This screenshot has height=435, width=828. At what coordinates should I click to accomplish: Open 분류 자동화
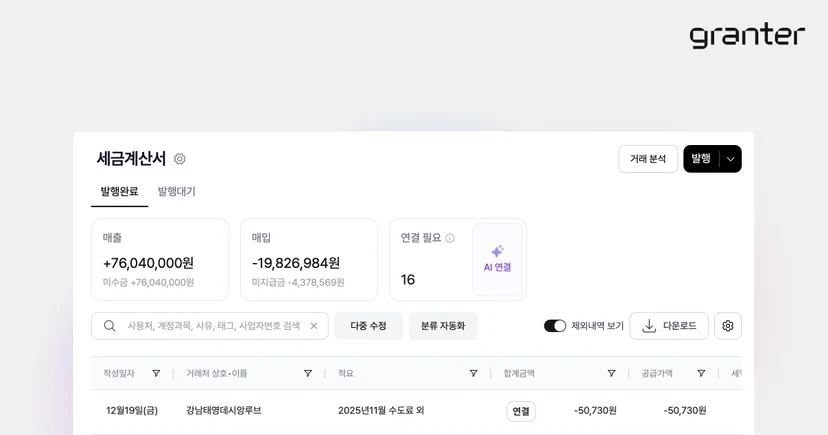443,326
